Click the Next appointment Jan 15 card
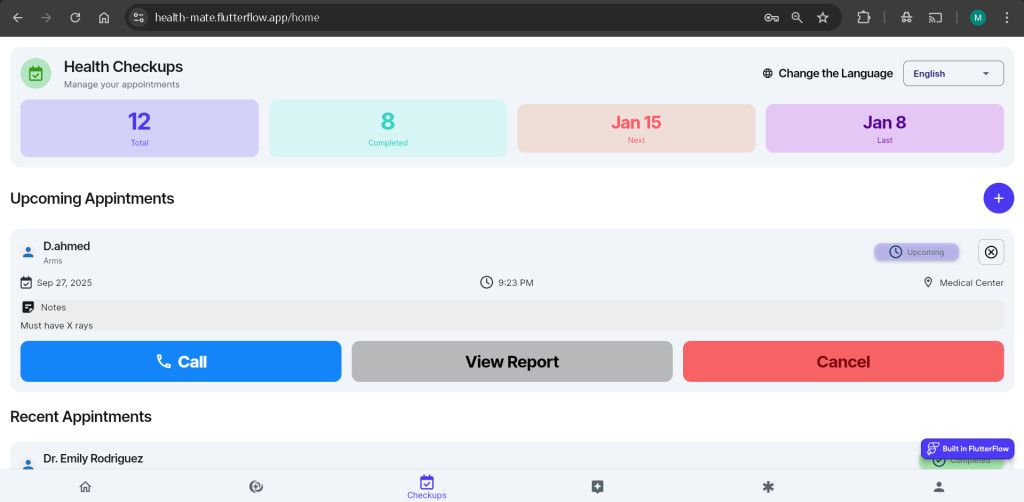 click(636, 128)
